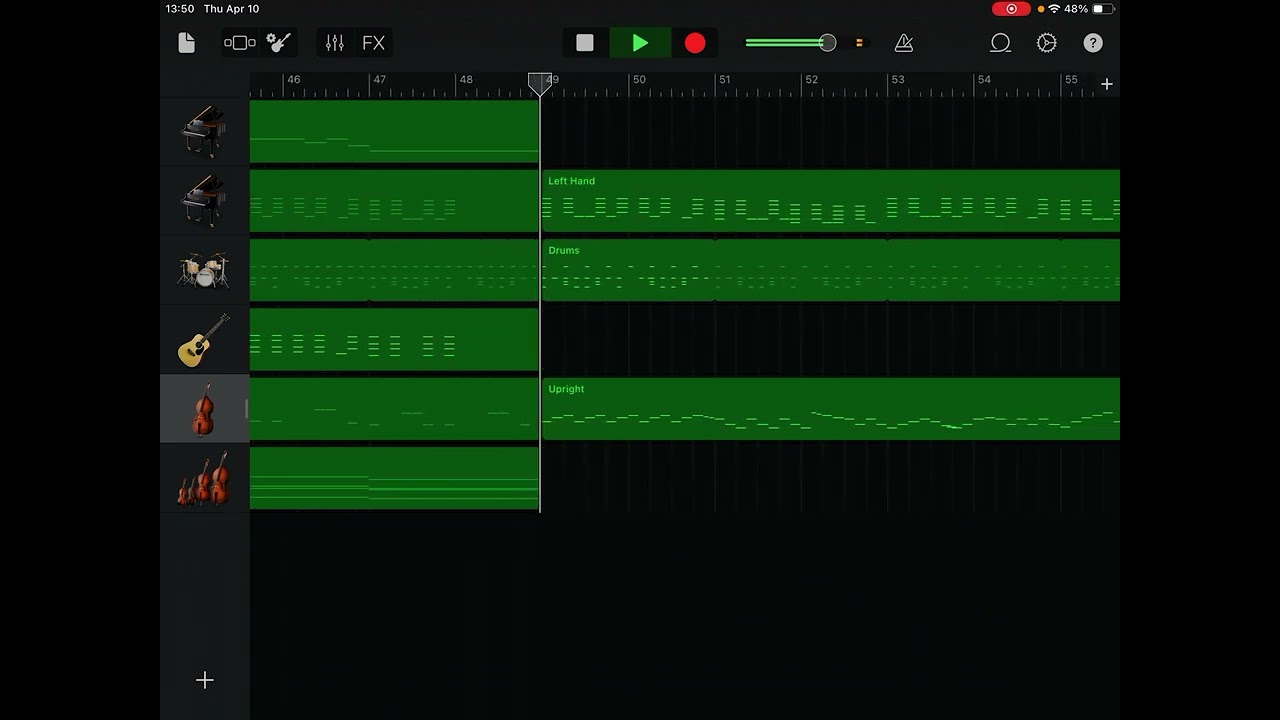Jump to bar 54 in ruler
Image resolution: width=1280 pixels, height=720 pixels.
click(x=985, y=79)
